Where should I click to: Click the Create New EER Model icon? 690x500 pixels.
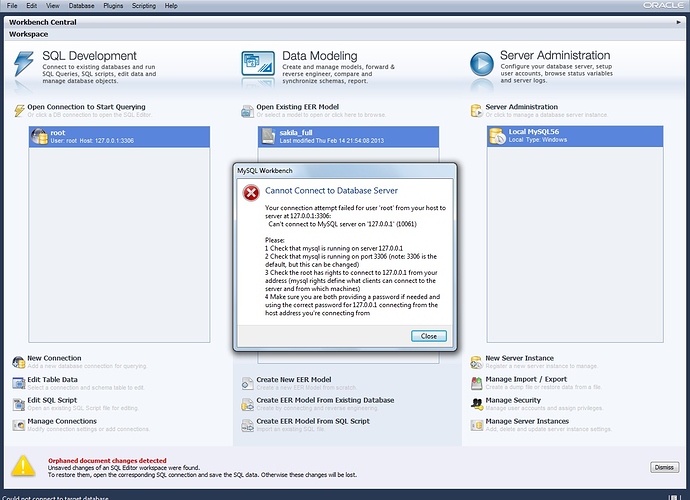pos(247,383)
